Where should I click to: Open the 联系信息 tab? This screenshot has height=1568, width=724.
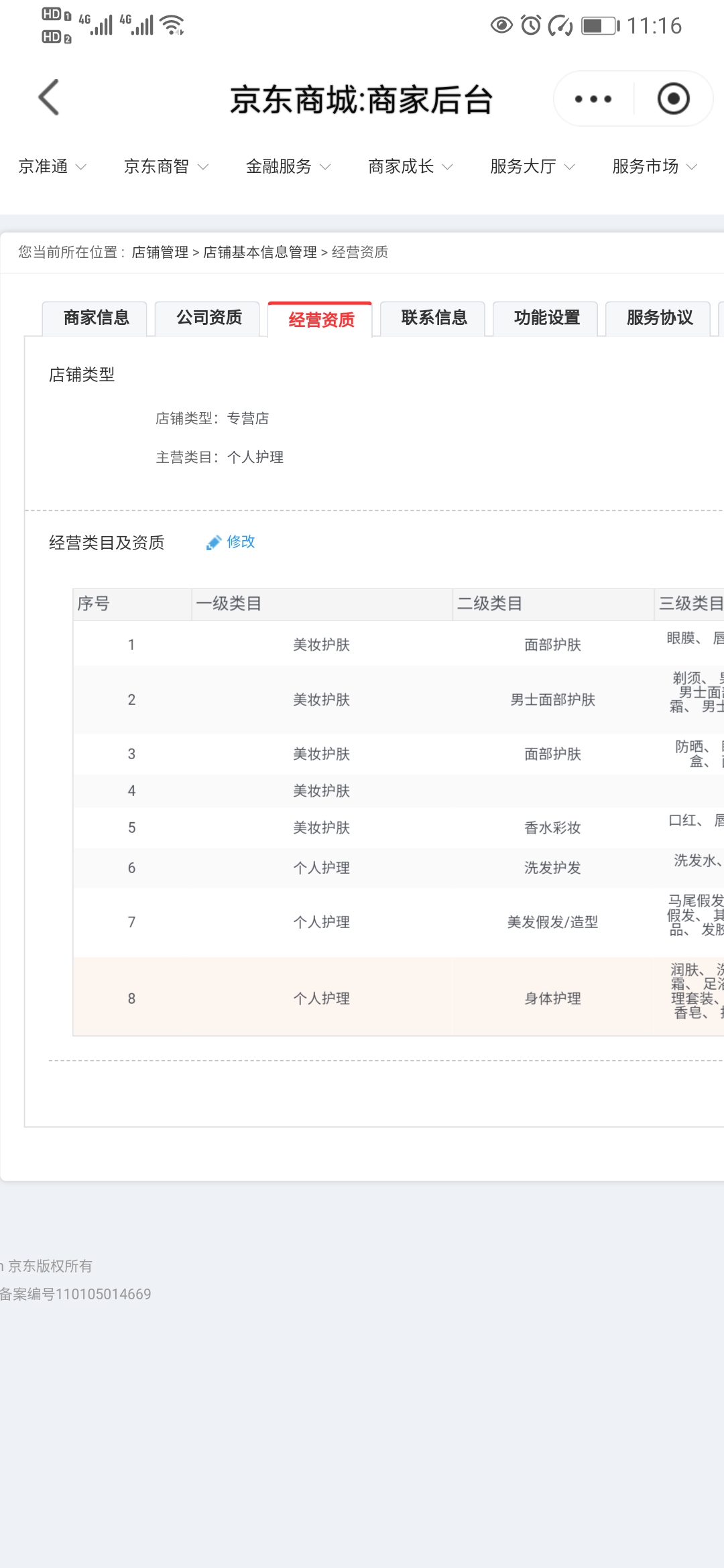(433, 318)
